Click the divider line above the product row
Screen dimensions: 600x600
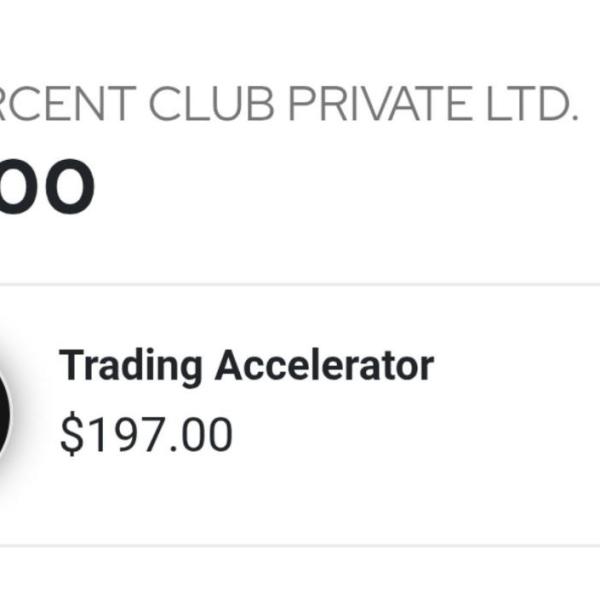300,285
